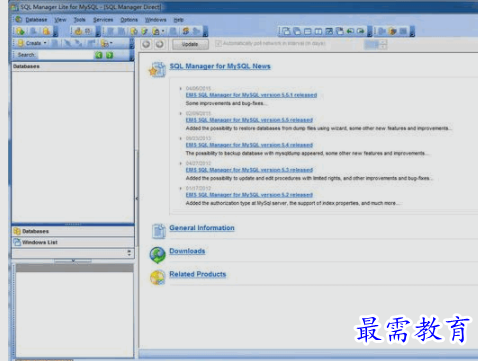This screenshot has width=478, height=361.
Task: Click the previous window green arrow icon
Action: coord(350,31)
